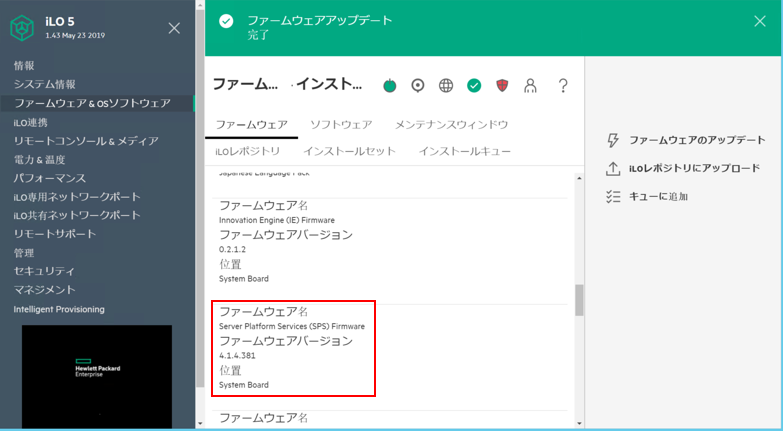Click the upload arrow icon for iLO repository
Viewport: 783px width, 431px height.
pos(613,169)
